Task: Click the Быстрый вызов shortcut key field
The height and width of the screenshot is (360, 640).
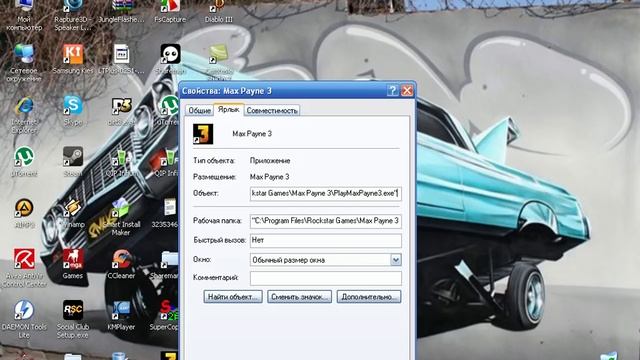Action: (x=325, y=240)
